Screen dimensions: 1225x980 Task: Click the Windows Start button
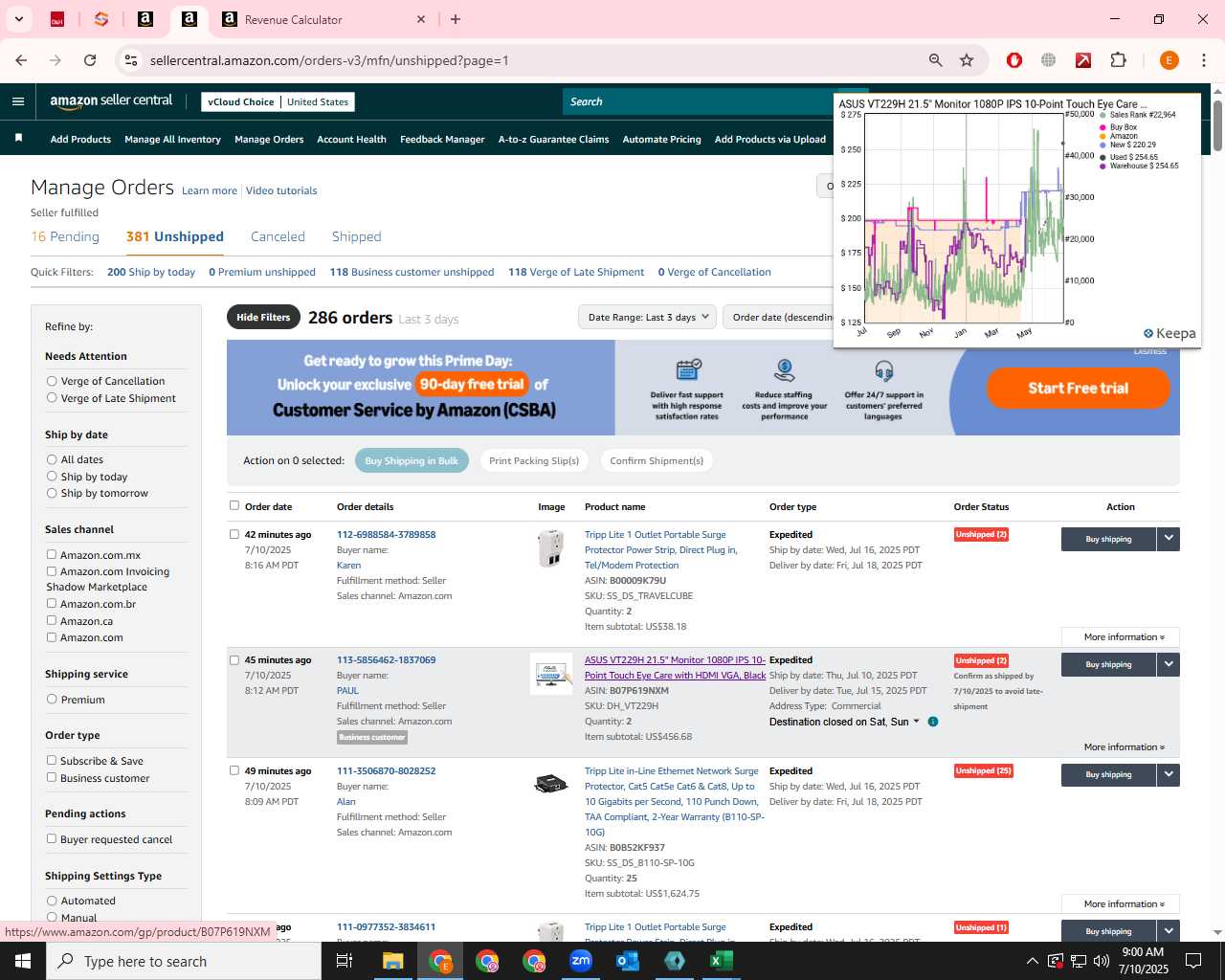pyautogui.click(x=23, y=961)
